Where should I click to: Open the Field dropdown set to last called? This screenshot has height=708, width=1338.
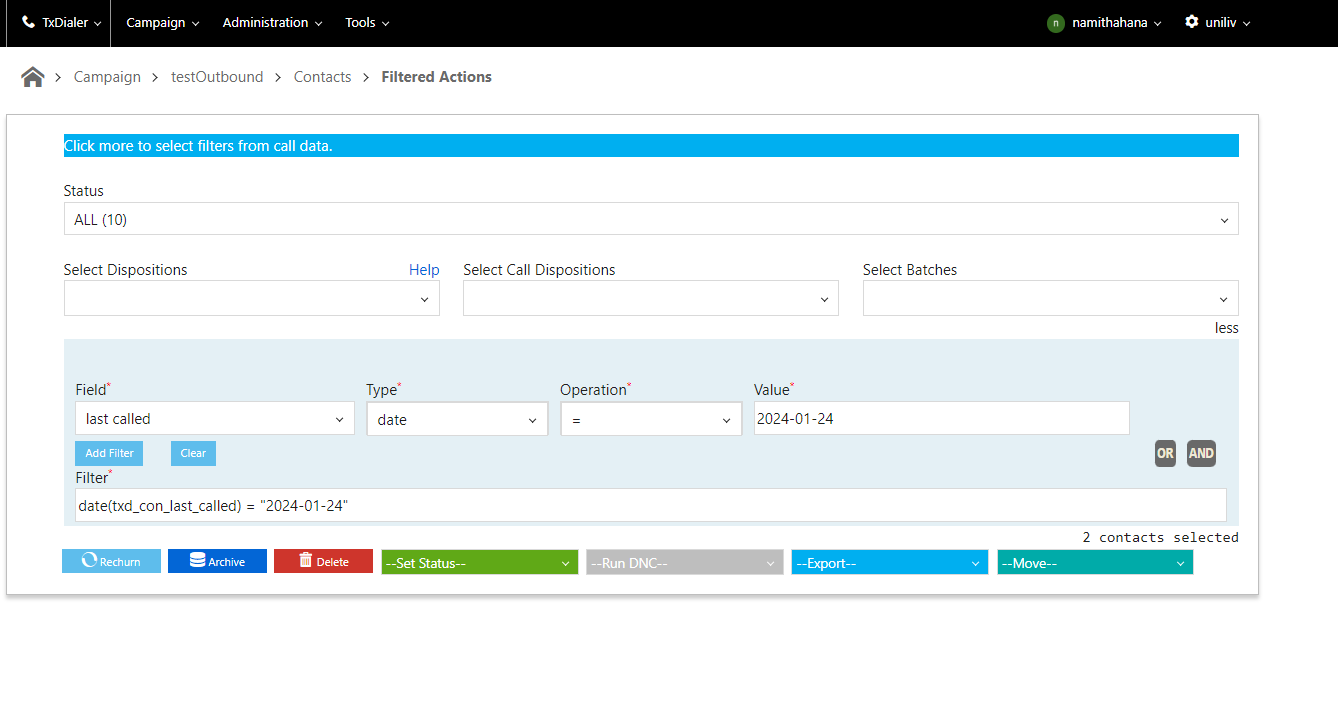[214, 419]
